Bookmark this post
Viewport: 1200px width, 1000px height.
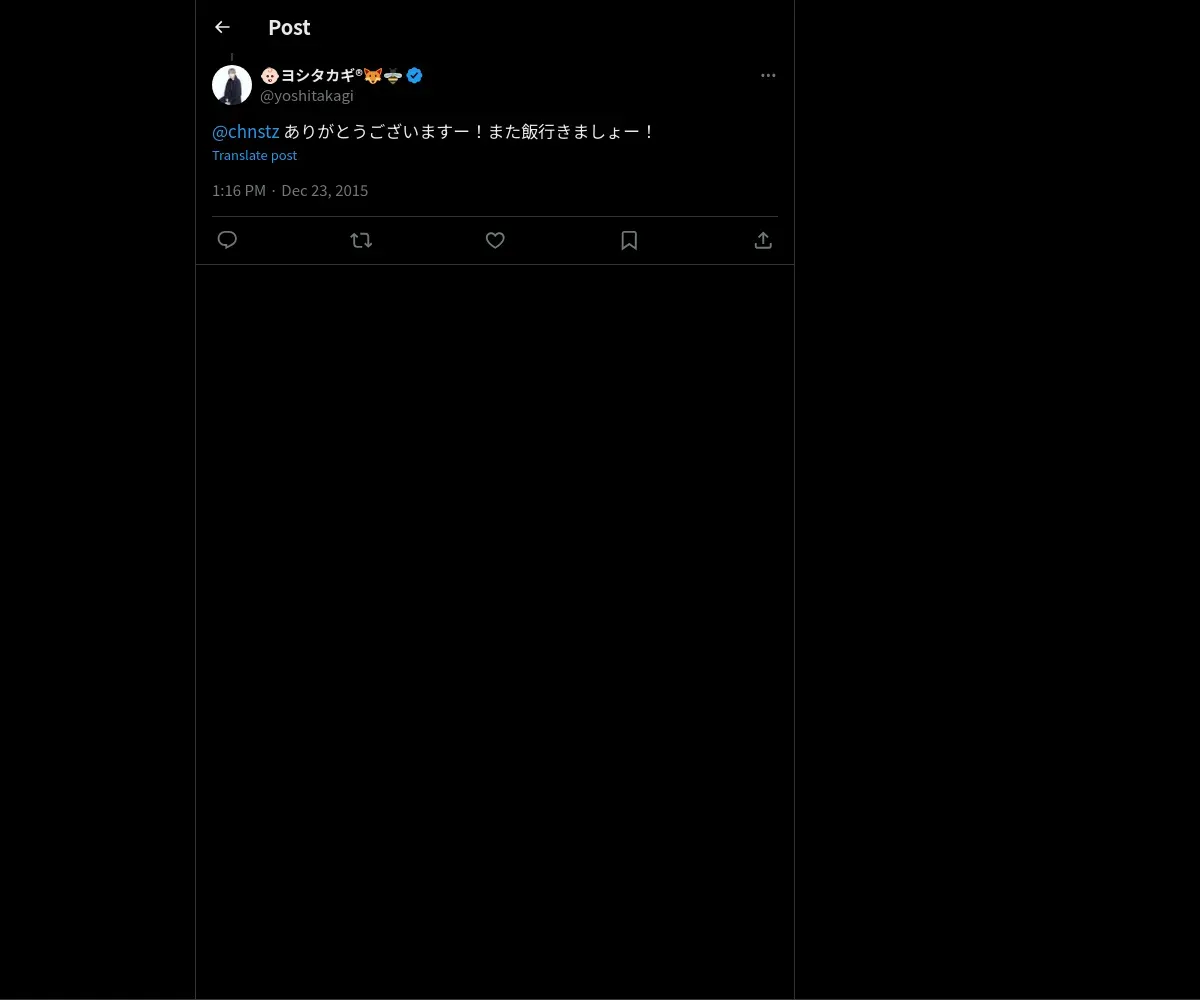coord(629,240)
